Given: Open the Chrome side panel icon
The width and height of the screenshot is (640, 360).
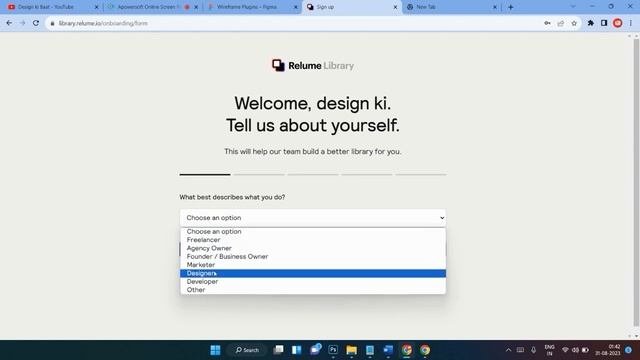Looking at the screenshot, I should point(604,23).
